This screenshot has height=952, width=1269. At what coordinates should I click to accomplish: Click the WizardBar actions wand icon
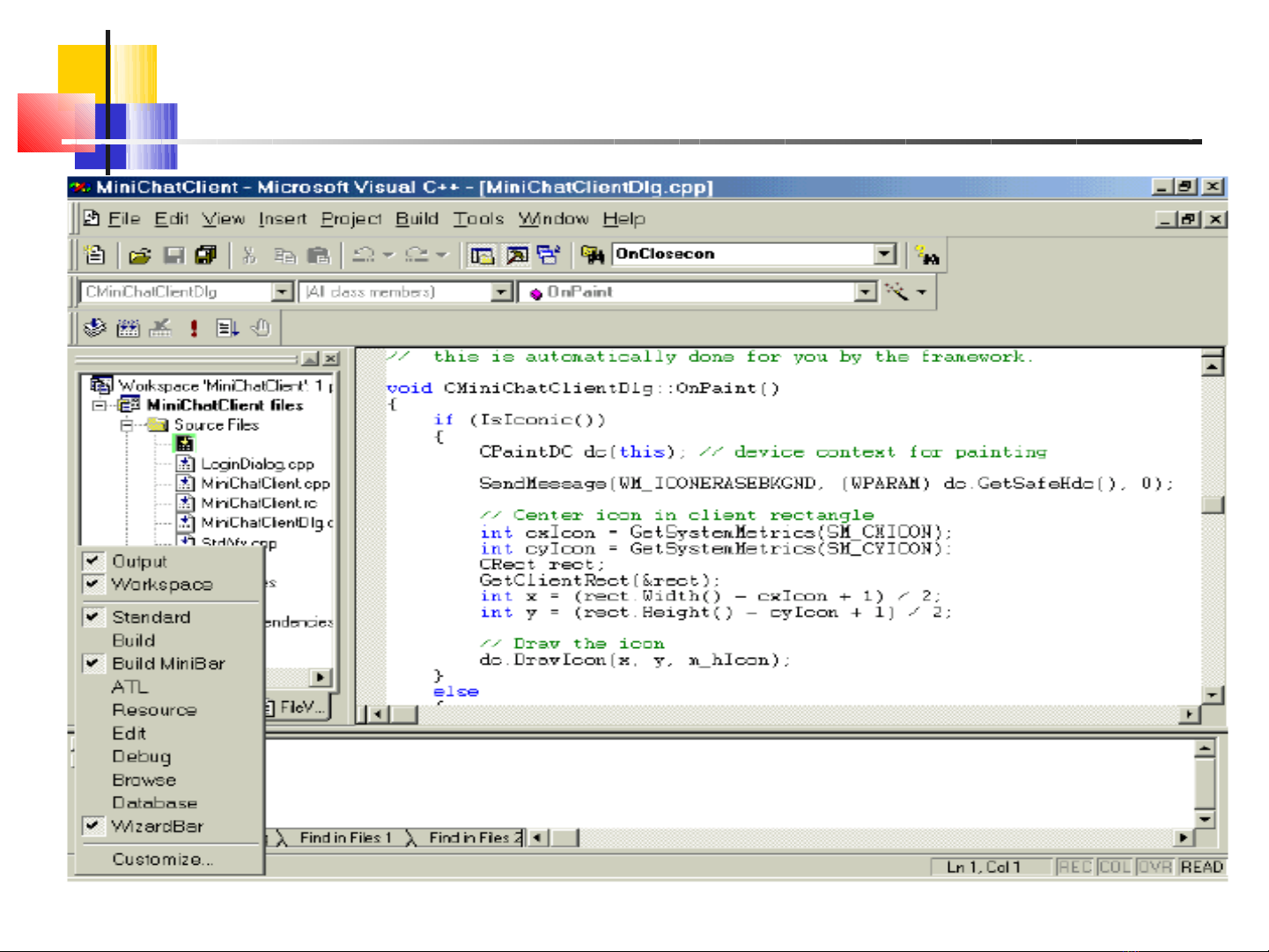(x=896, y=292)
